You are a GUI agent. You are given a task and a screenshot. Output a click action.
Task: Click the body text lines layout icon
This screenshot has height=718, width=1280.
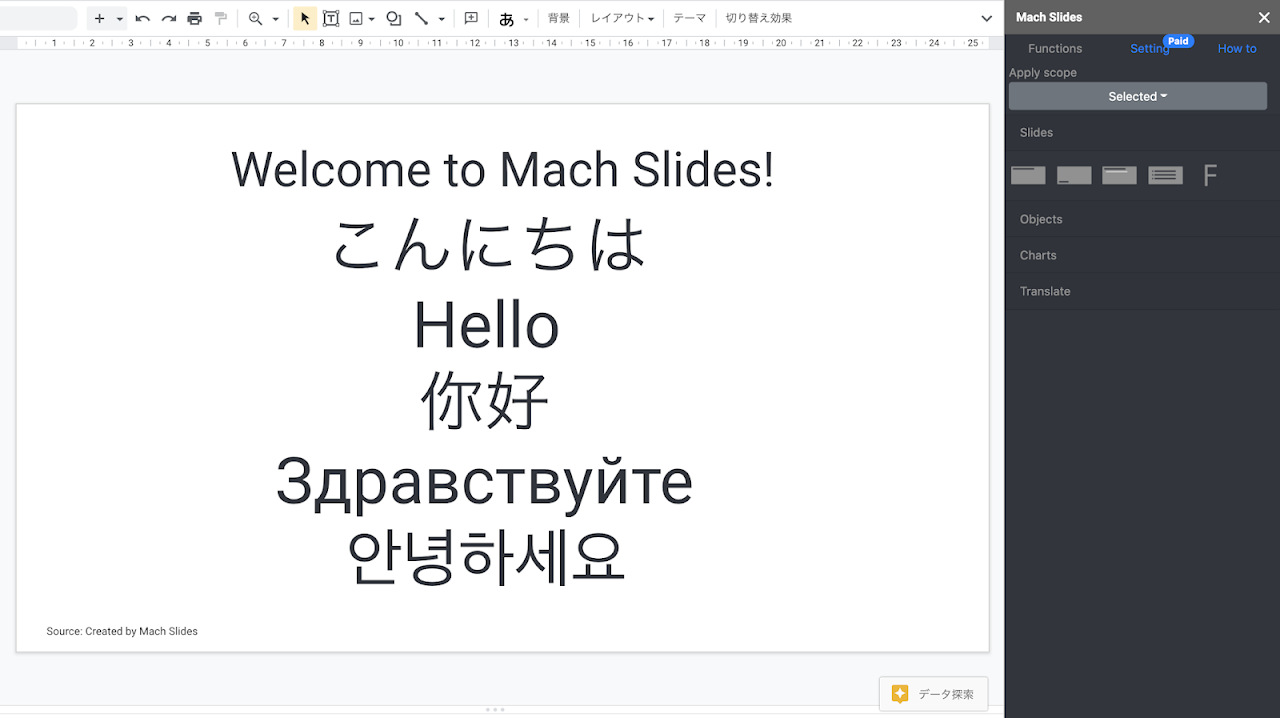click(1166, 175)
